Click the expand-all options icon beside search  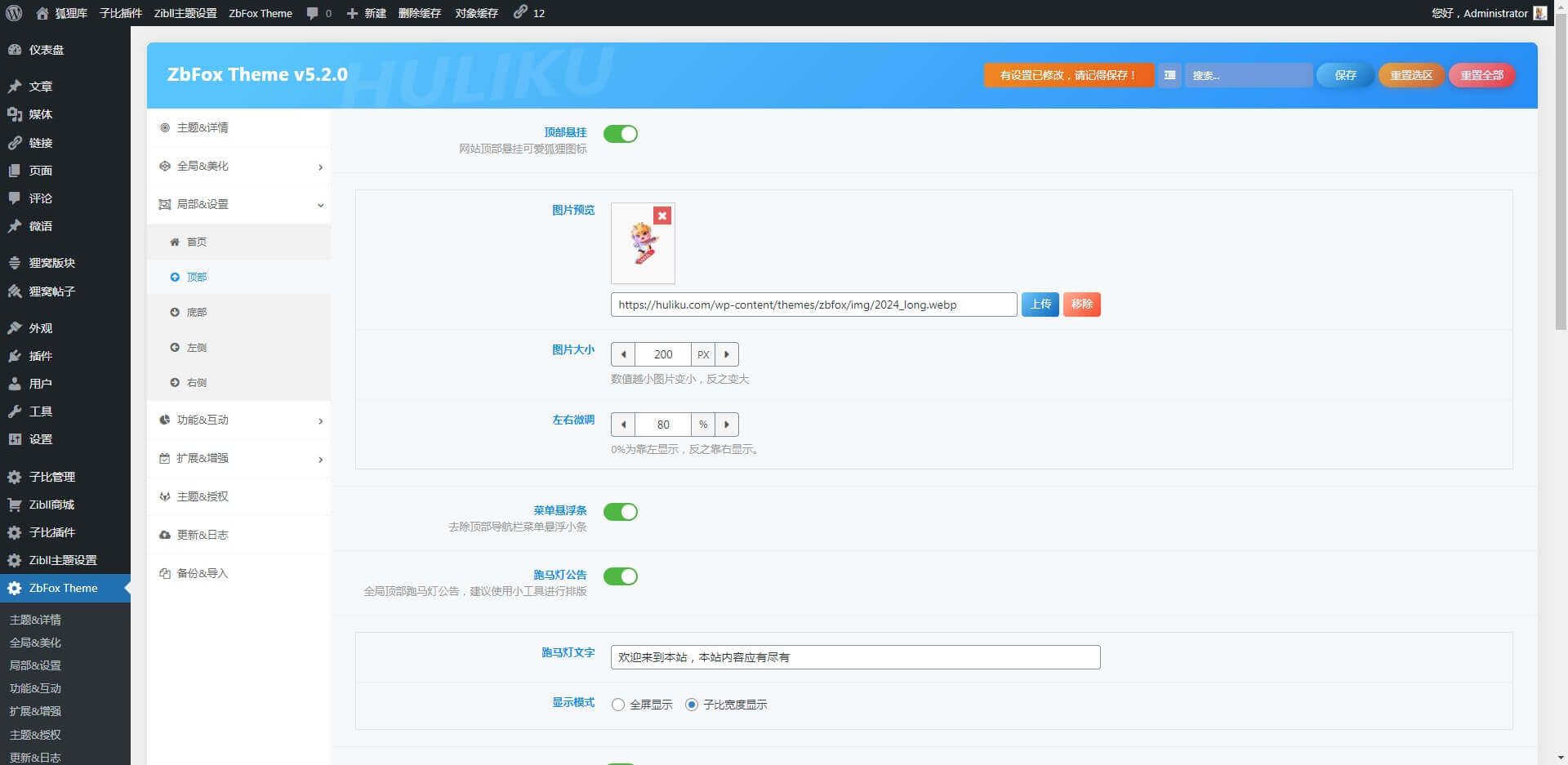pos(1169,75)
